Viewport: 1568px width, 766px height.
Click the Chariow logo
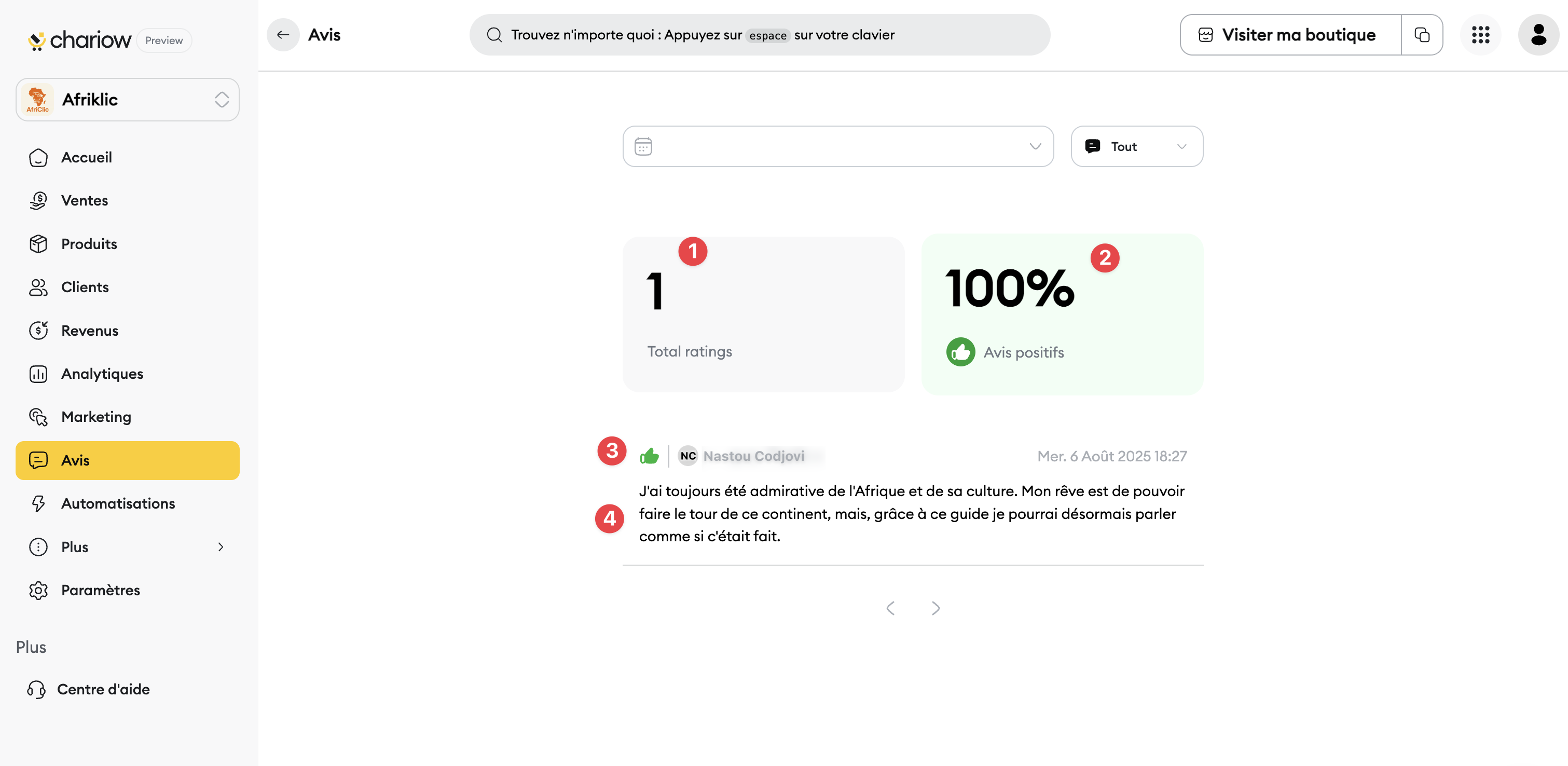80,40
